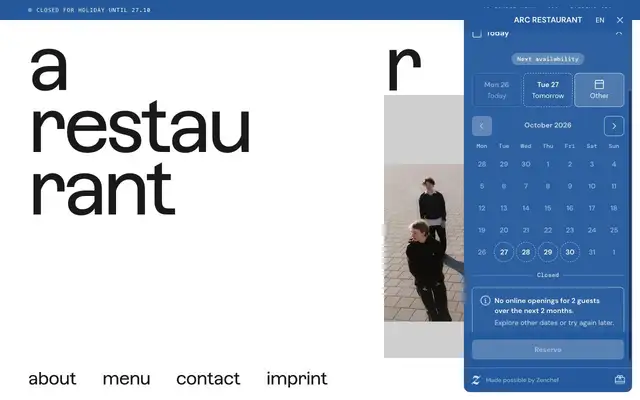Click the Zenchef logo icon
This screenshot has width=640, height=400.
click(476, 380)
